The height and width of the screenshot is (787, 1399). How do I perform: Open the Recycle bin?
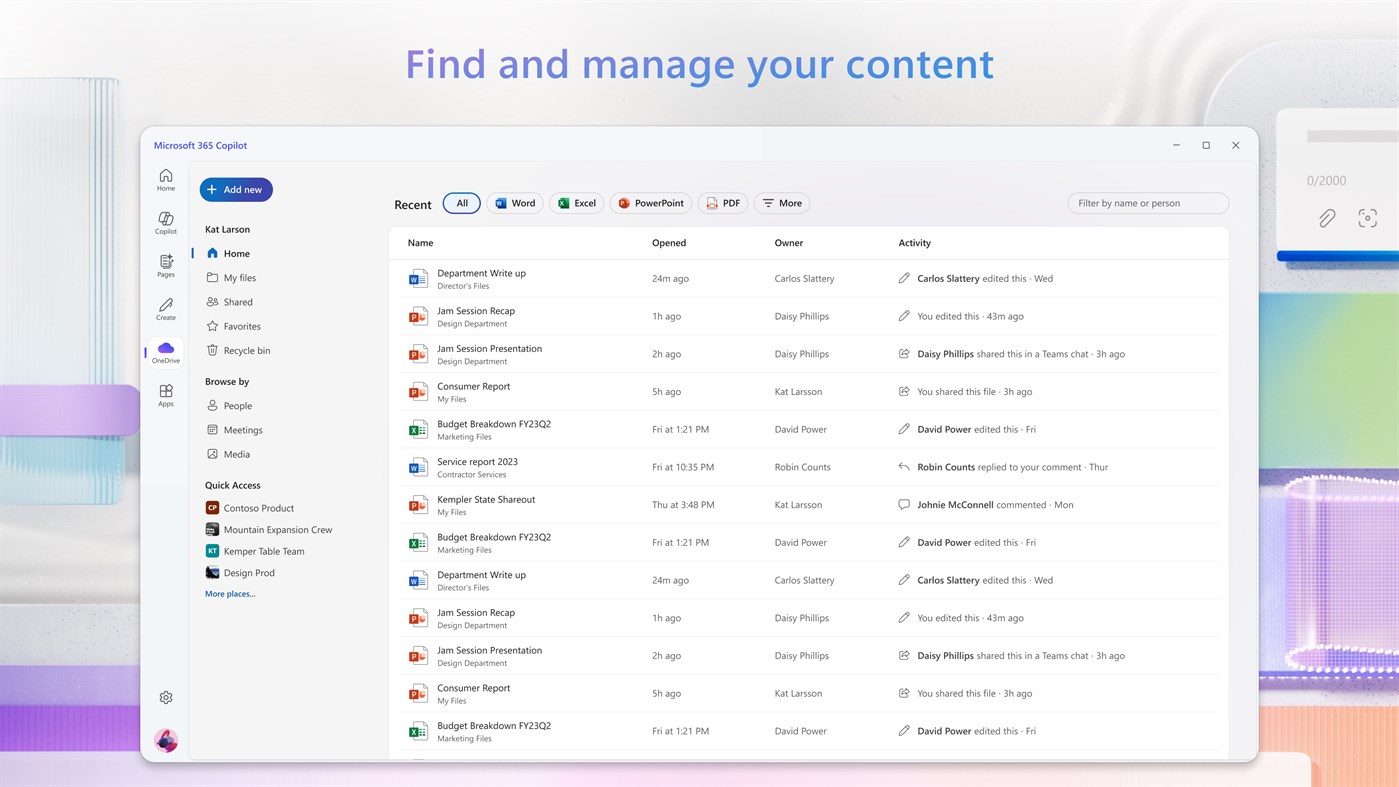246,350
